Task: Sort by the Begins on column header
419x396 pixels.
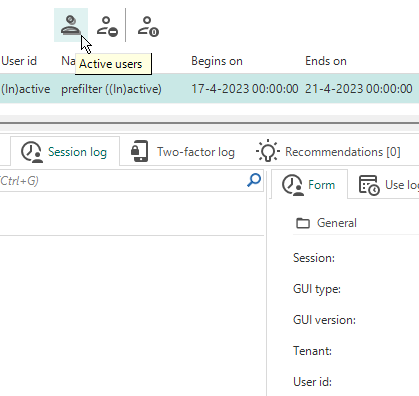Action: tap(217, 61)
